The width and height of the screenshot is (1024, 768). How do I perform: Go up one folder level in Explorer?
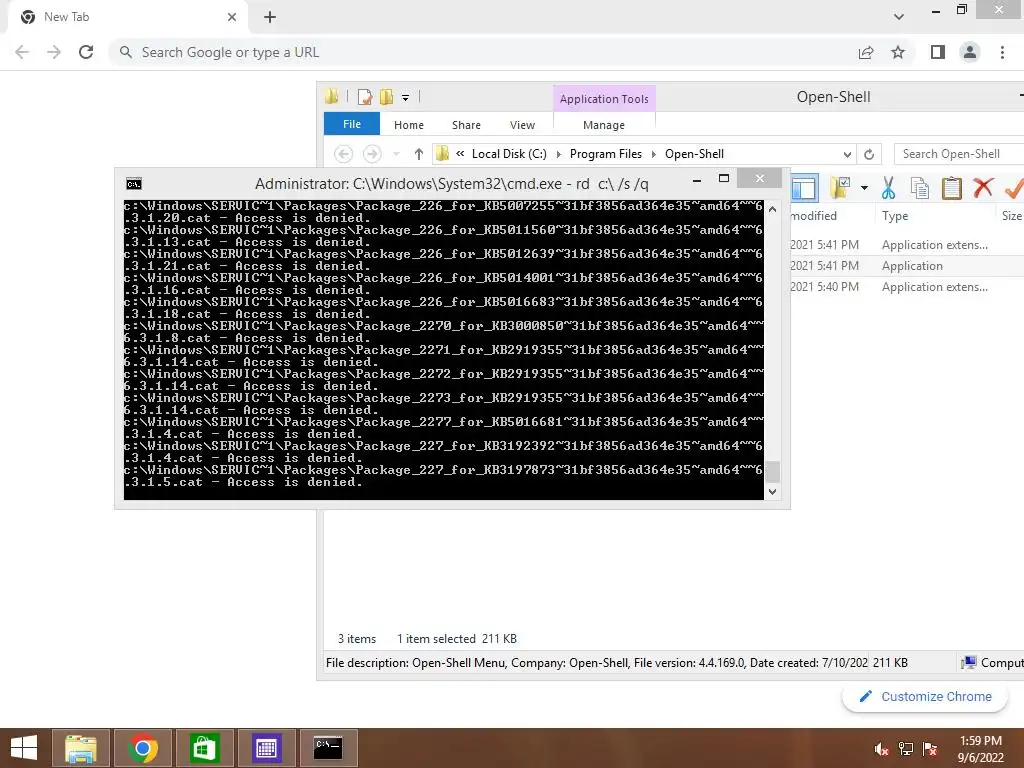tap(419, 154)
